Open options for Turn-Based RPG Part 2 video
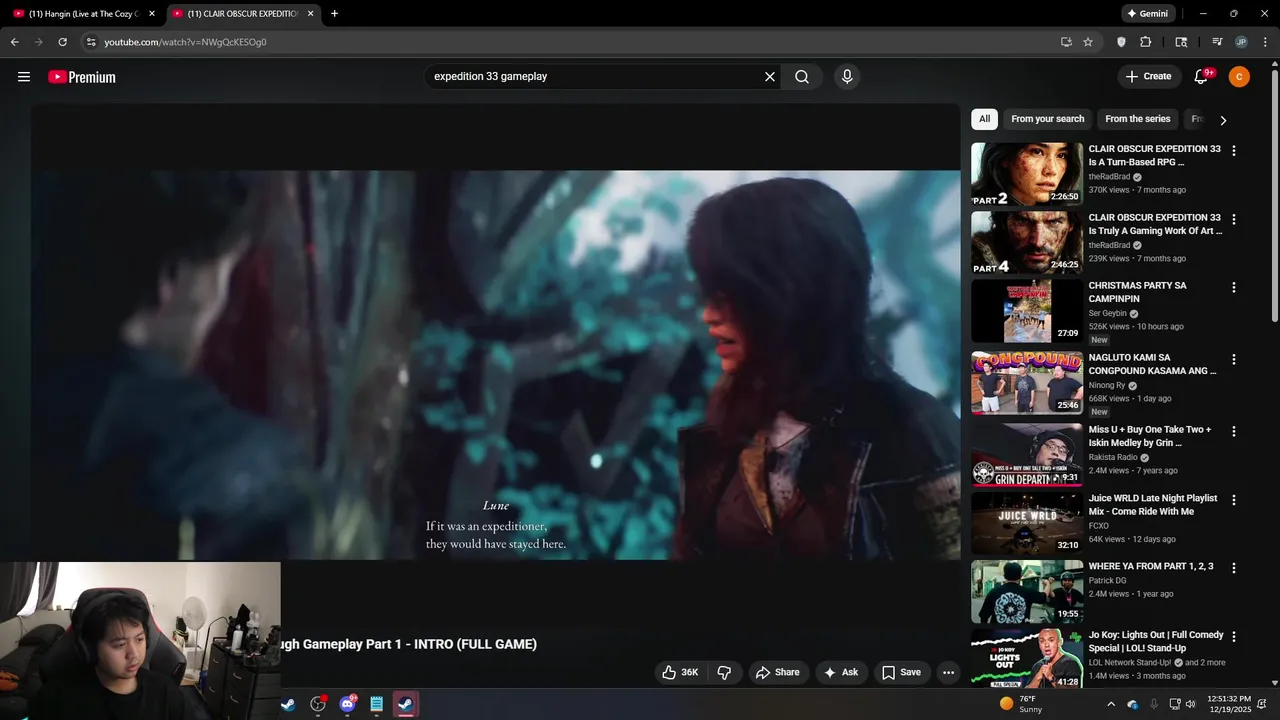1280x720 pixels. pos(1234,151)
